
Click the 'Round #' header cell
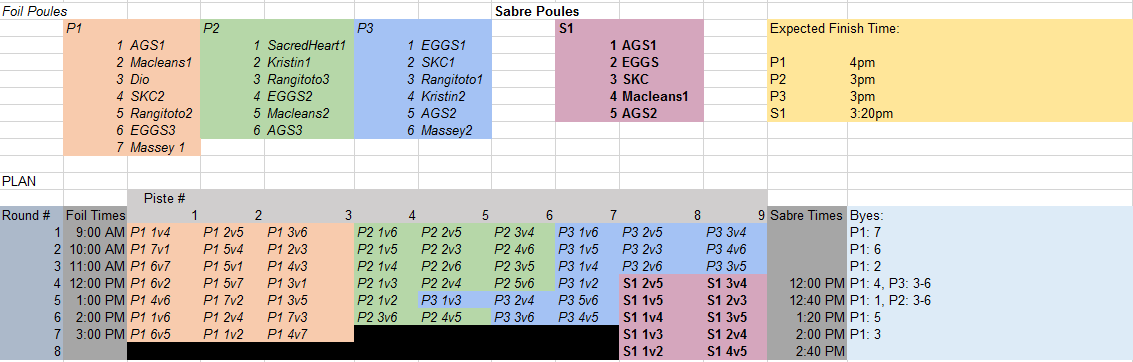point(32,215)
